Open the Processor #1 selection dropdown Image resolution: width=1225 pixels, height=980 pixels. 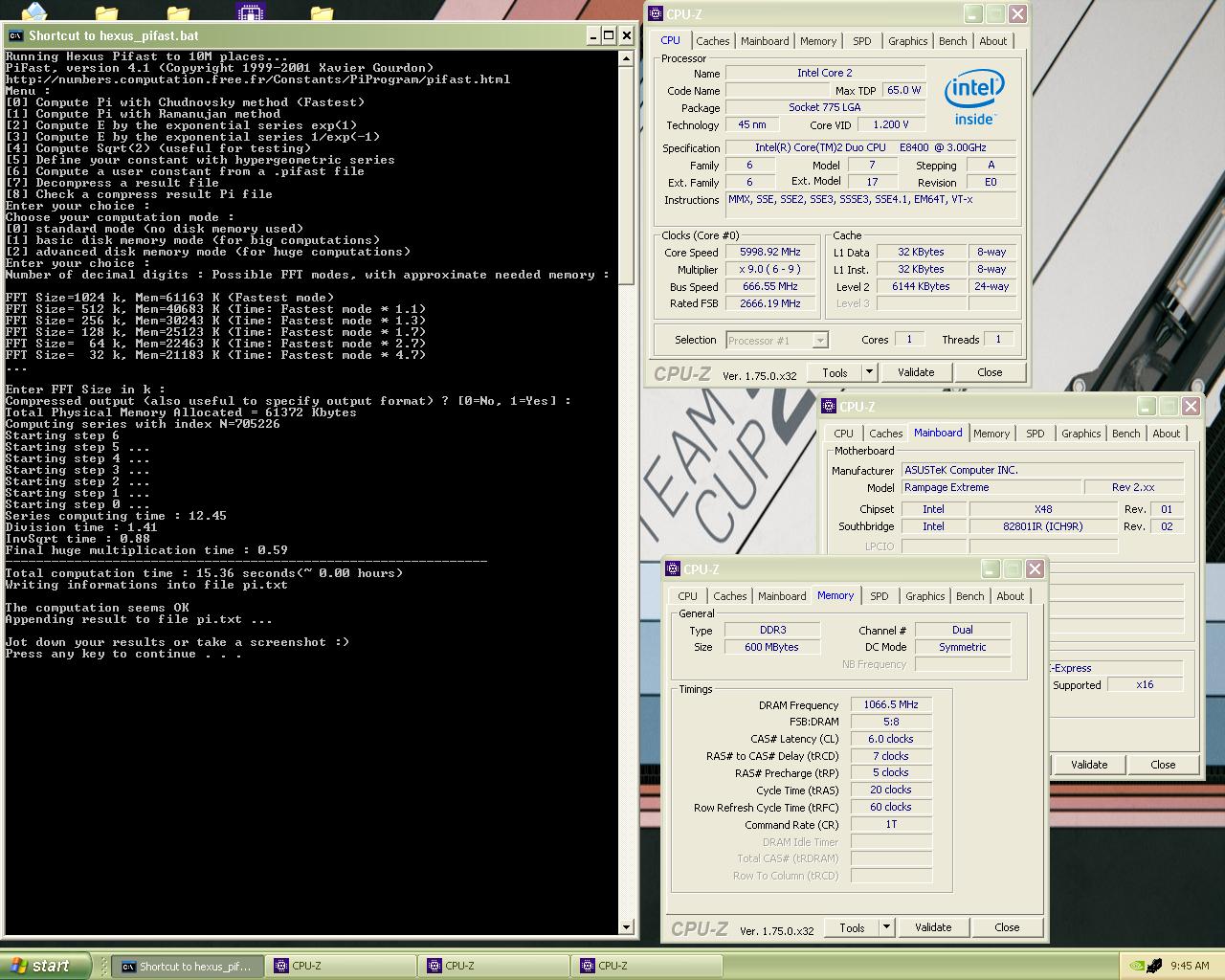coord(776,340)
